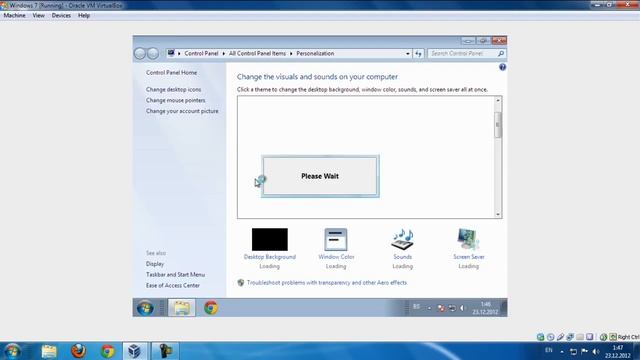Open Firefox from the host taskbar

(x=78, y=351)
